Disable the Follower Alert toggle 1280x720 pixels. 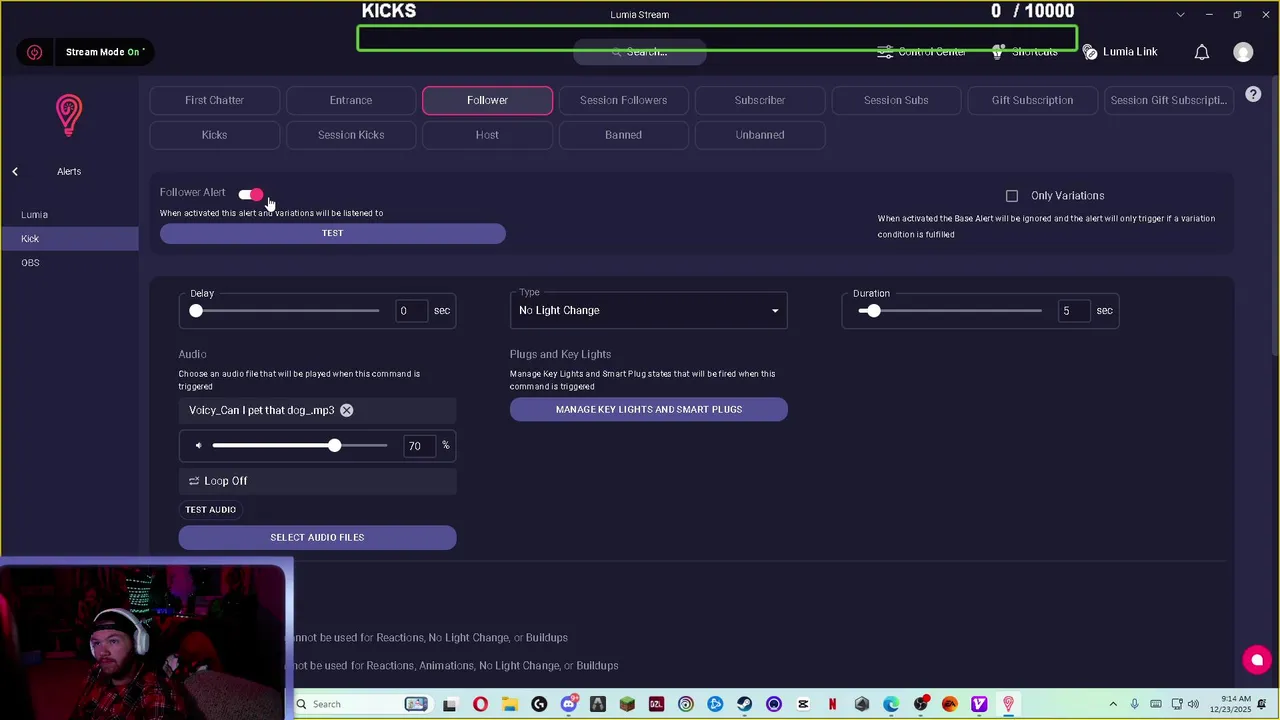(250, 194)
